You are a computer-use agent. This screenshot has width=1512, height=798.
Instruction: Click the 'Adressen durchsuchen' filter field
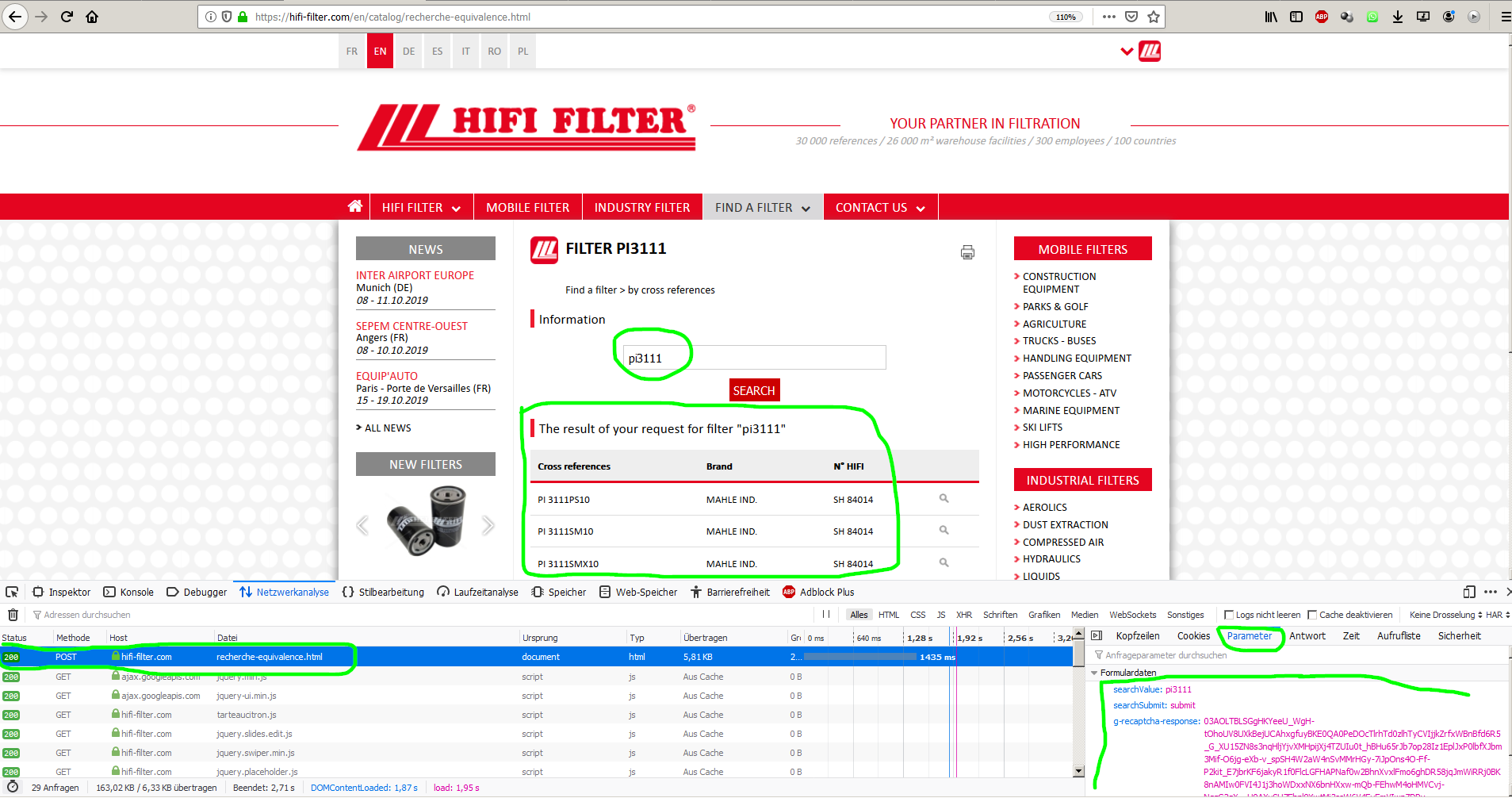point(420,615)
